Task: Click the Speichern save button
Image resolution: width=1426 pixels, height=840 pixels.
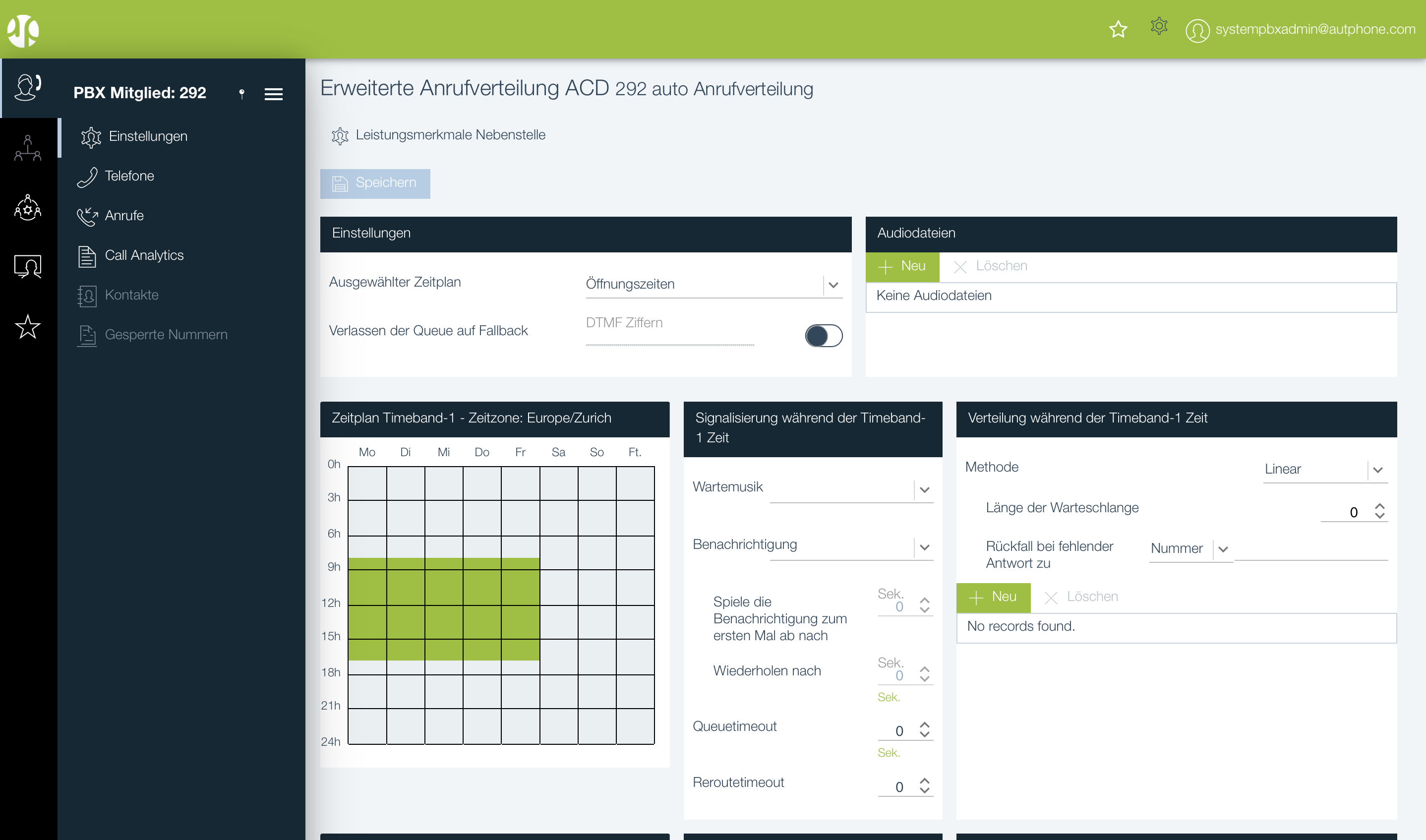Action: [375, 183]
